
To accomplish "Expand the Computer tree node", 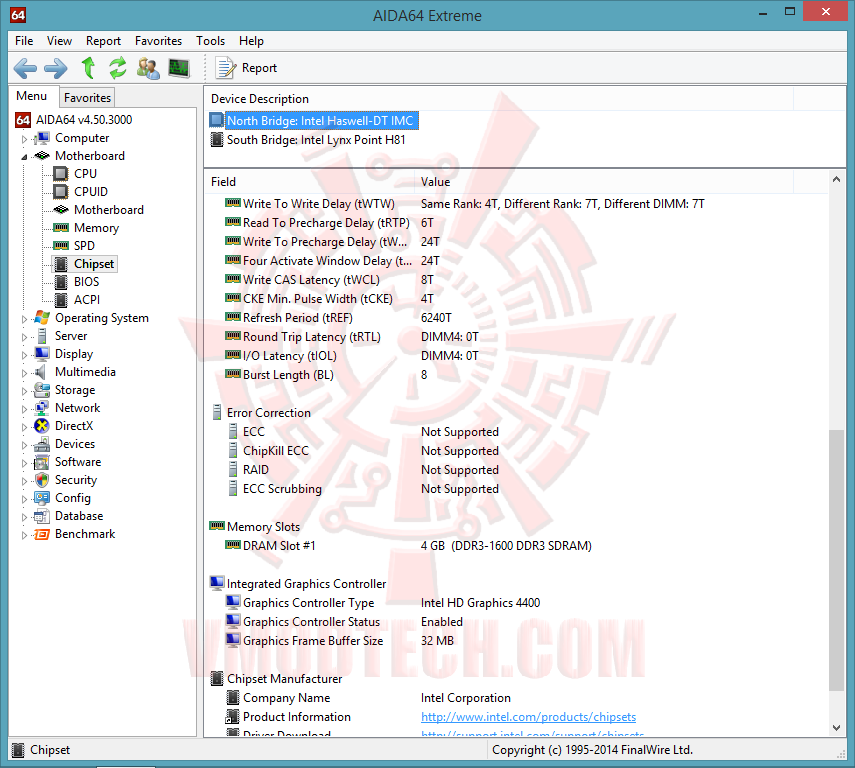I will pyautogui.click(x=24, y=139).
